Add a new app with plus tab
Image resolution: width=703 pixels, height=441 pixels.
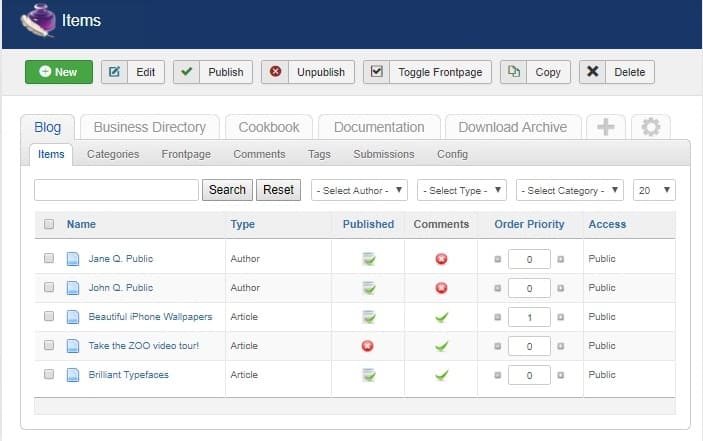(605, 127)
